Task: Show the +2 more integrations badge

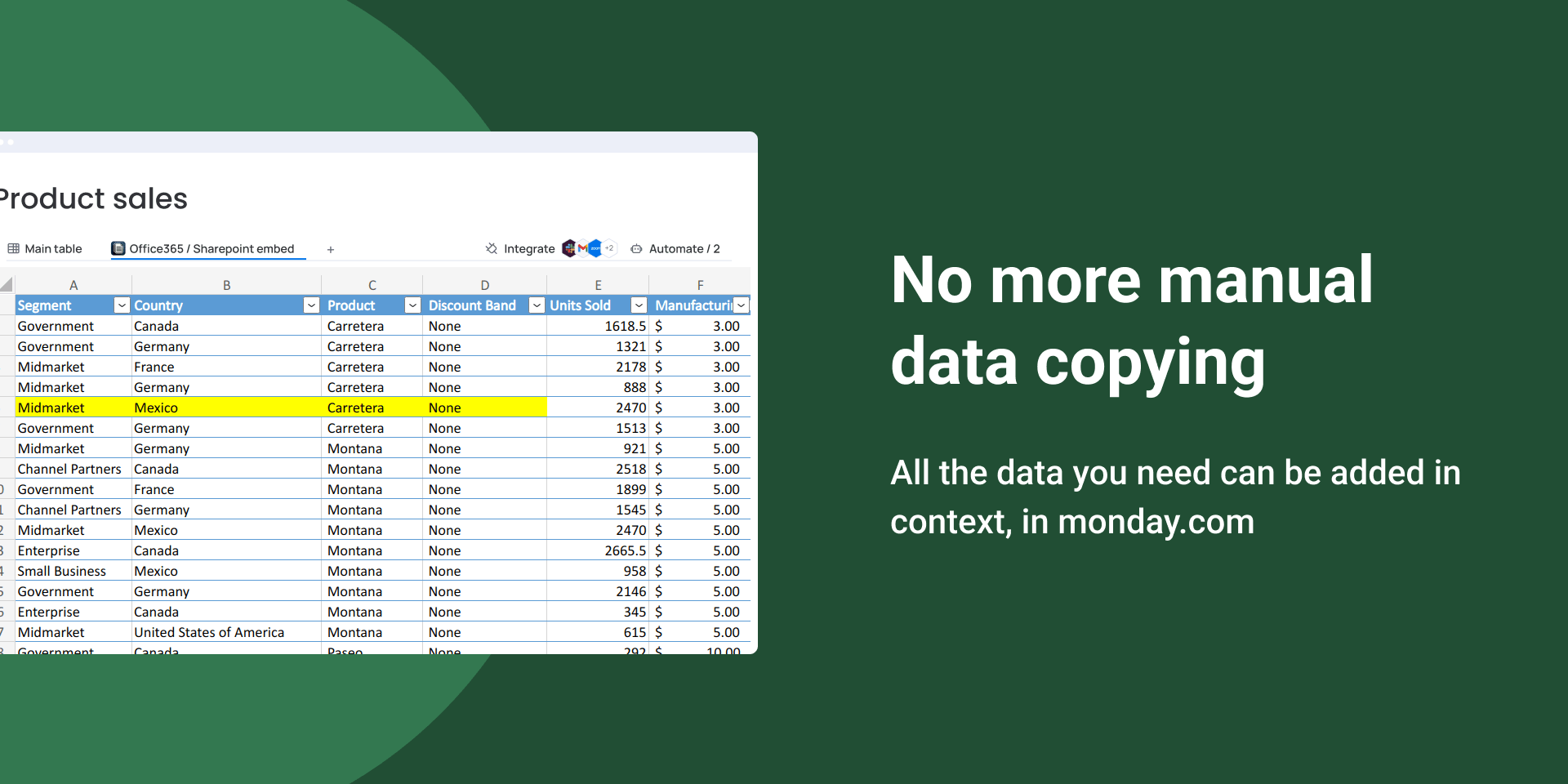Action: (x=609, y=248)
